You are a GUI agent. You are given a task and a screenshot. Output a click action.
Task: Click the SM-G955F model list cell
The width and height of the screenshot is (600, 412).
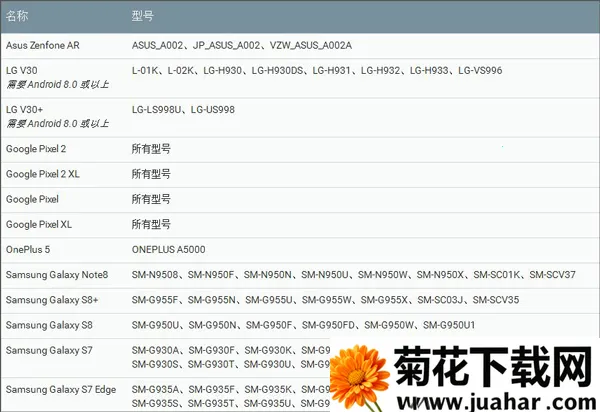coord(325,300)
